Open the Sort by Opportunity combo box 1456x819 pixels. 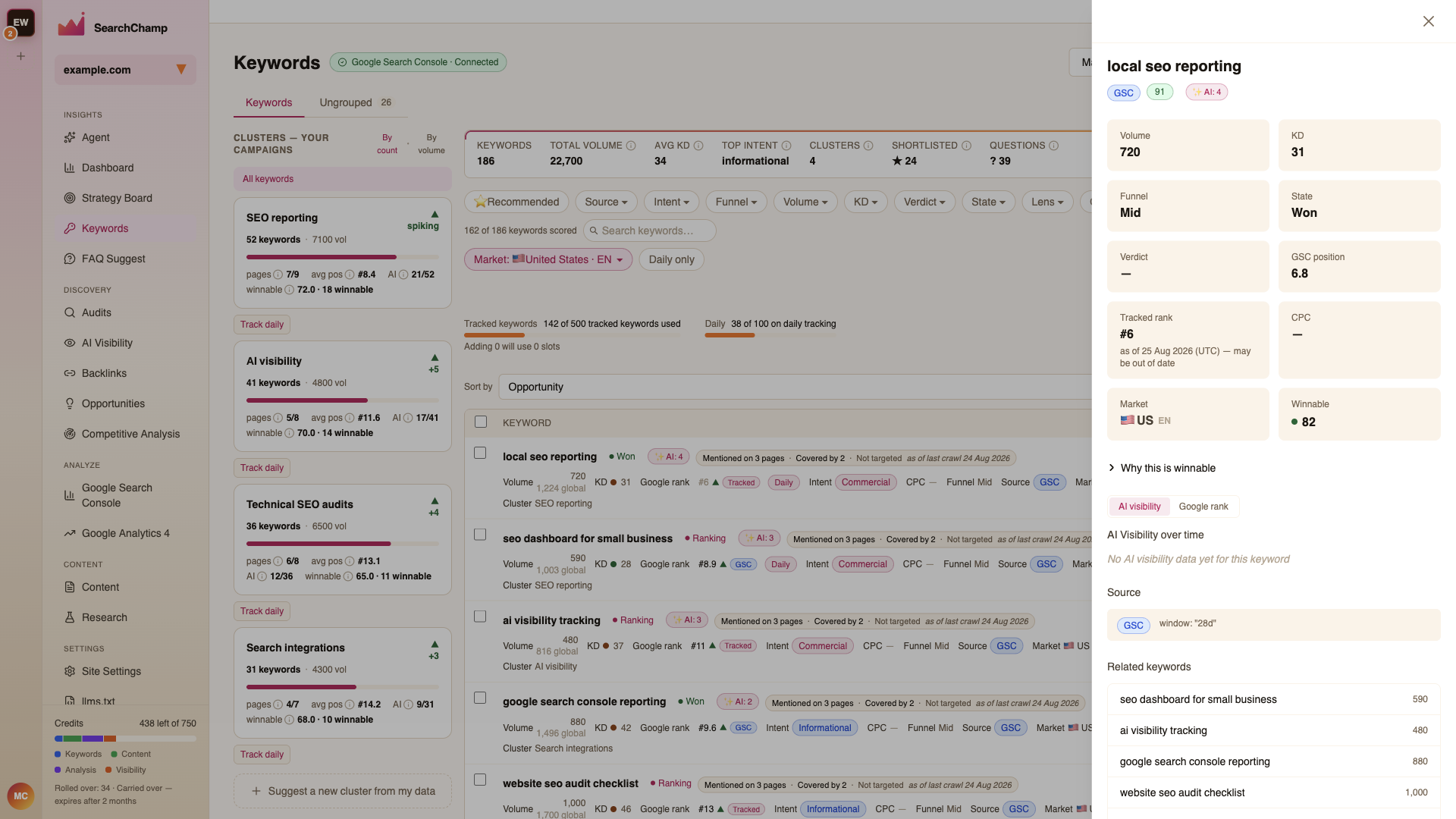[795, 387]
